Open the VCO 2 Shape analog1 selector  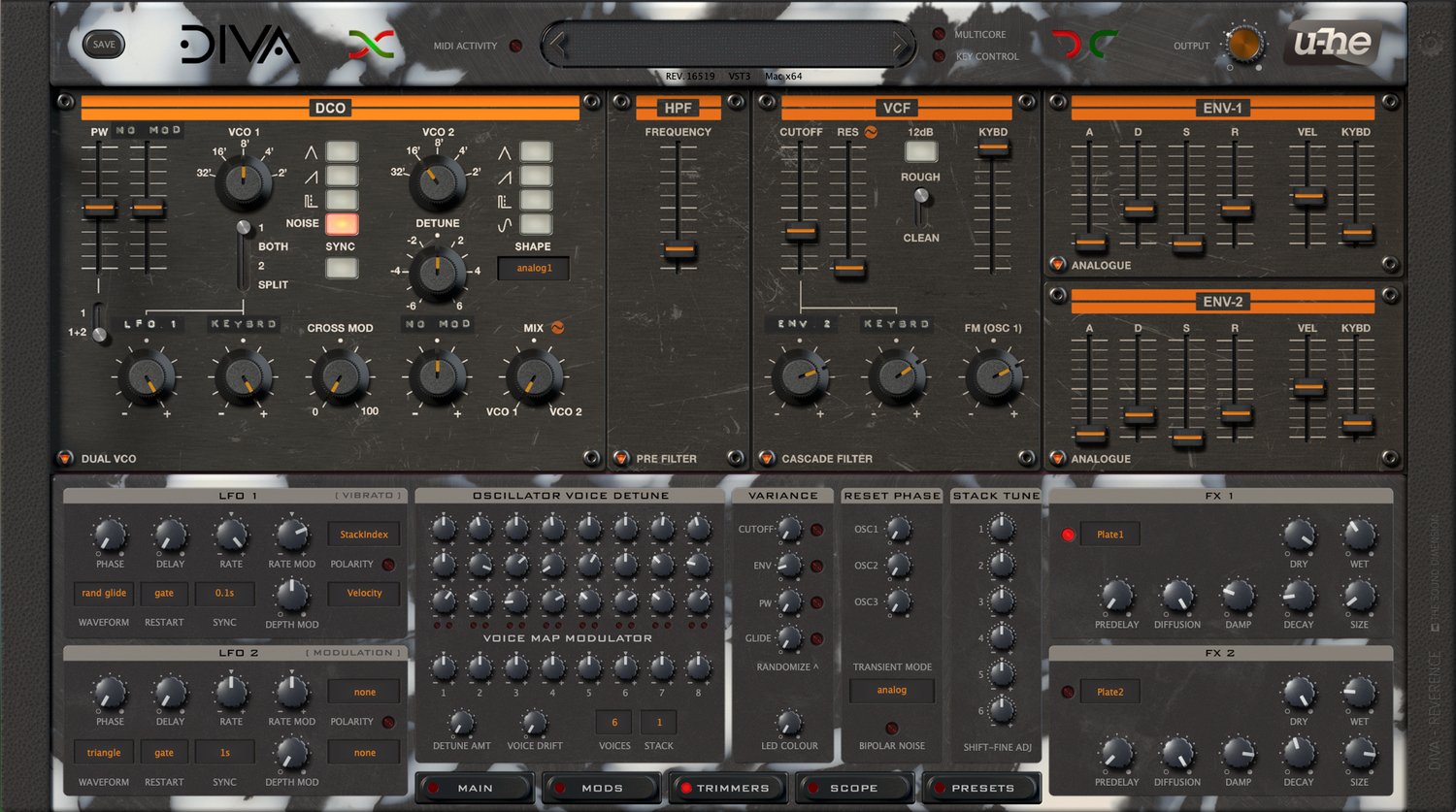tap(534, 269)
